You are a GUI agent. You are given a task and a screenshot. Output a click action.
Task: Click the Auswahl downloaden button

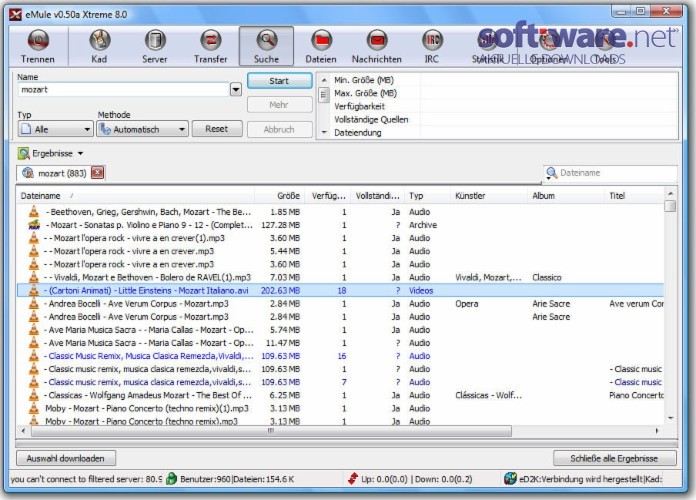click(66, 458)
